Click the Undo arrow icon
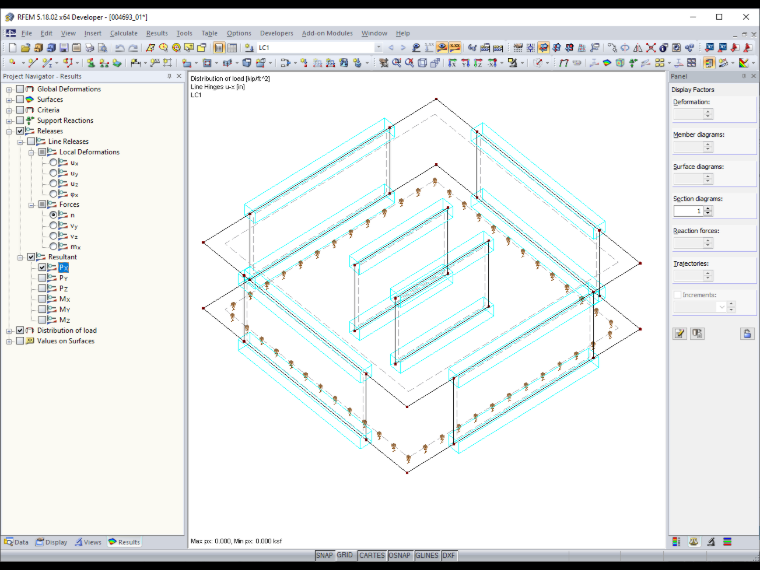This screenshot has width=760, height=570. 120,48
